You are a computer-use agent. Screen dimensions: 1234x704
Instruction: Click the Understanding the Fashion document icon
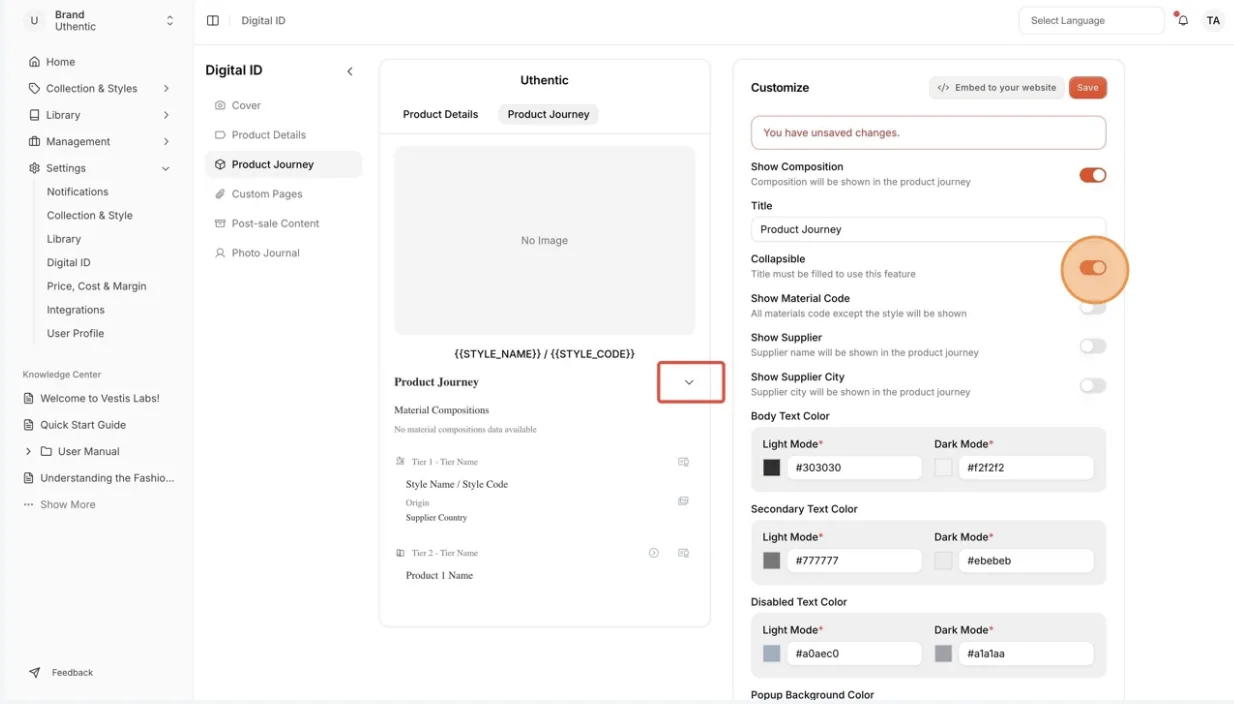click(29, 478)
